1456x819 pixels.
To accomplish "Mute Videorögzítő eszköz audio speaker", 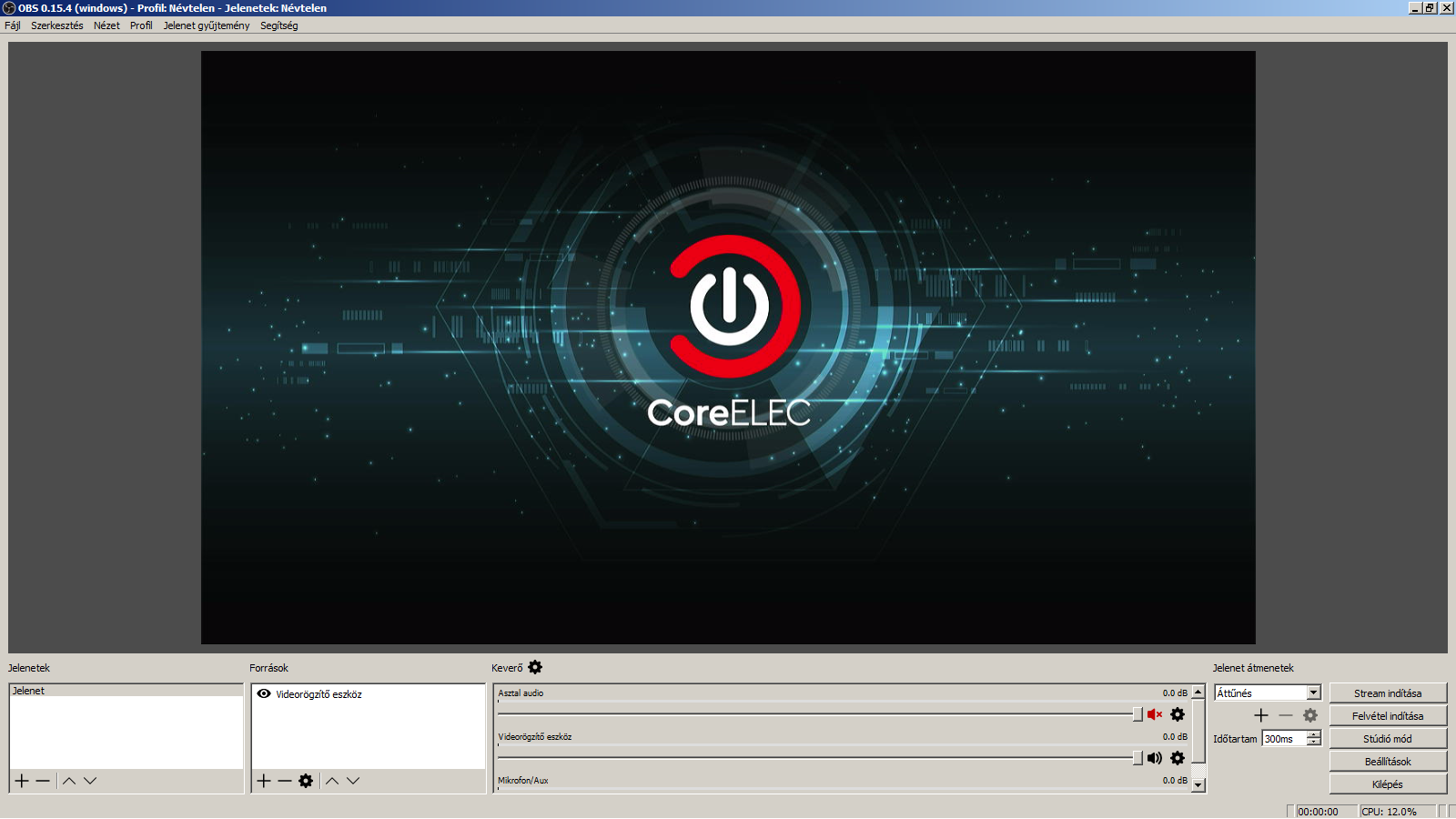I will 1155,758.
